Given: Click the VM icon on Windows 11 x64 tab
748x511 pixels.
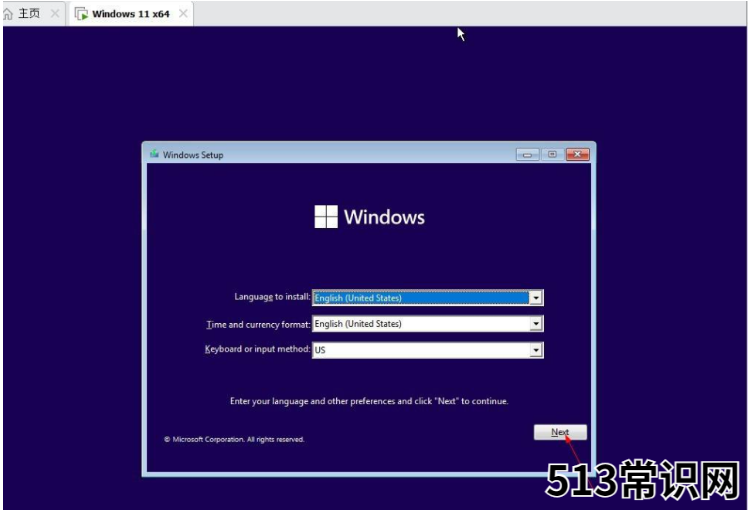Looking at the screenshot, I should 82,14.
